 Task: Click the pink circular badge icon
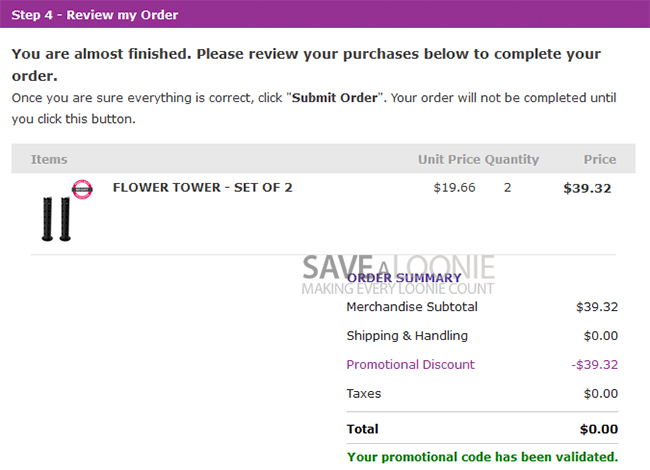[x=82, y=189]
